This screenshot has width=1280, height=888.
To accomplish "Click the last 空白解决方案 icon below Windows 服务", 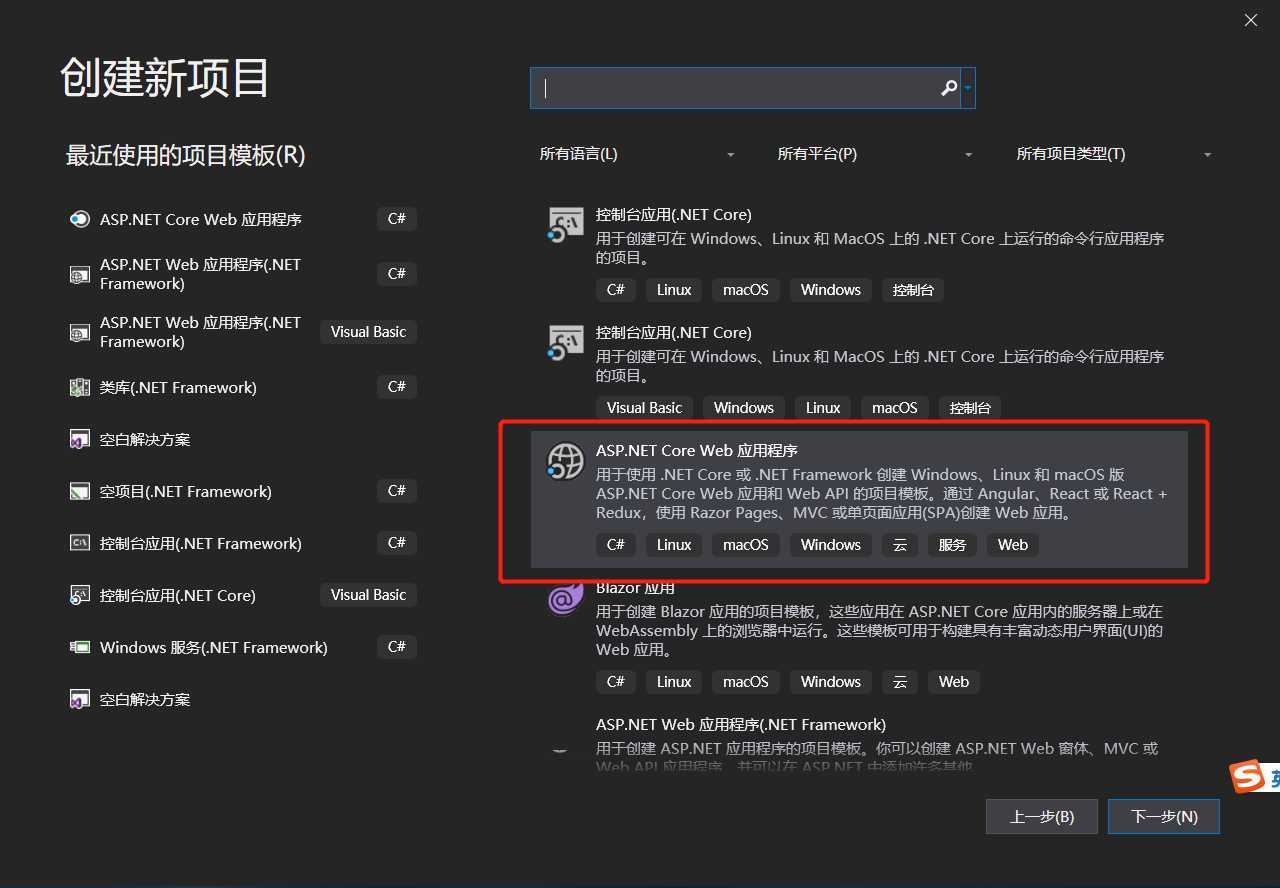I will pos(79,699).
